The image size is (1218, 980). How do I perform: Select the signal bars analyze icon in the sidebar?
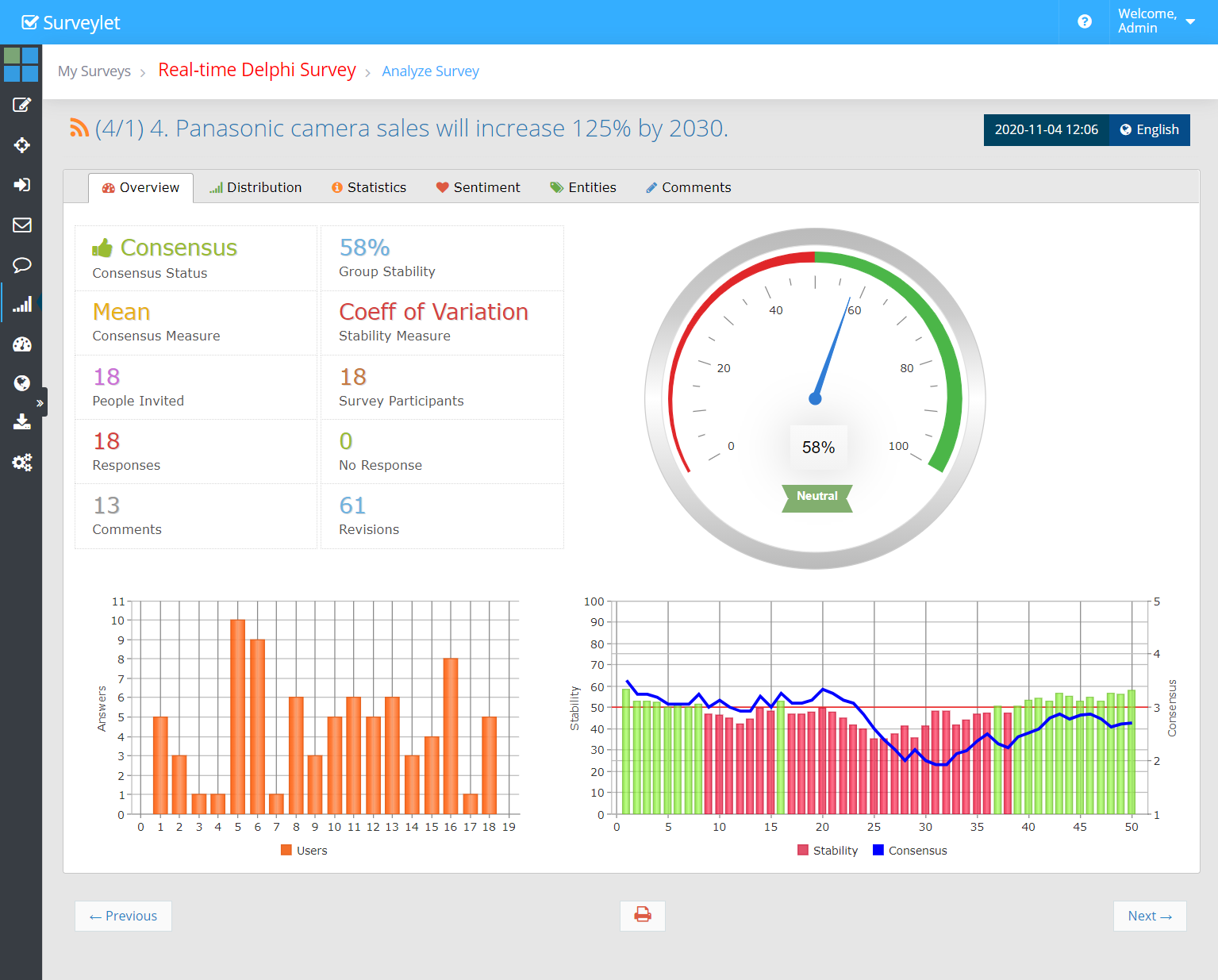coord(21,305)
